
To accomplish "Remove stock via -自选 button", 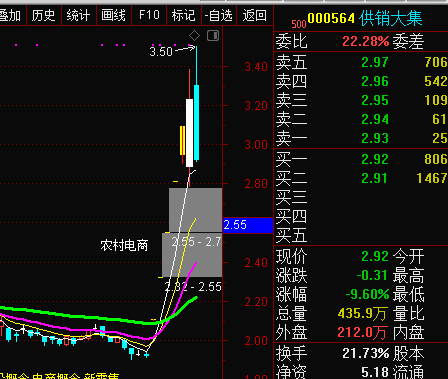I will pyautogui.click(x=219, y=15).
